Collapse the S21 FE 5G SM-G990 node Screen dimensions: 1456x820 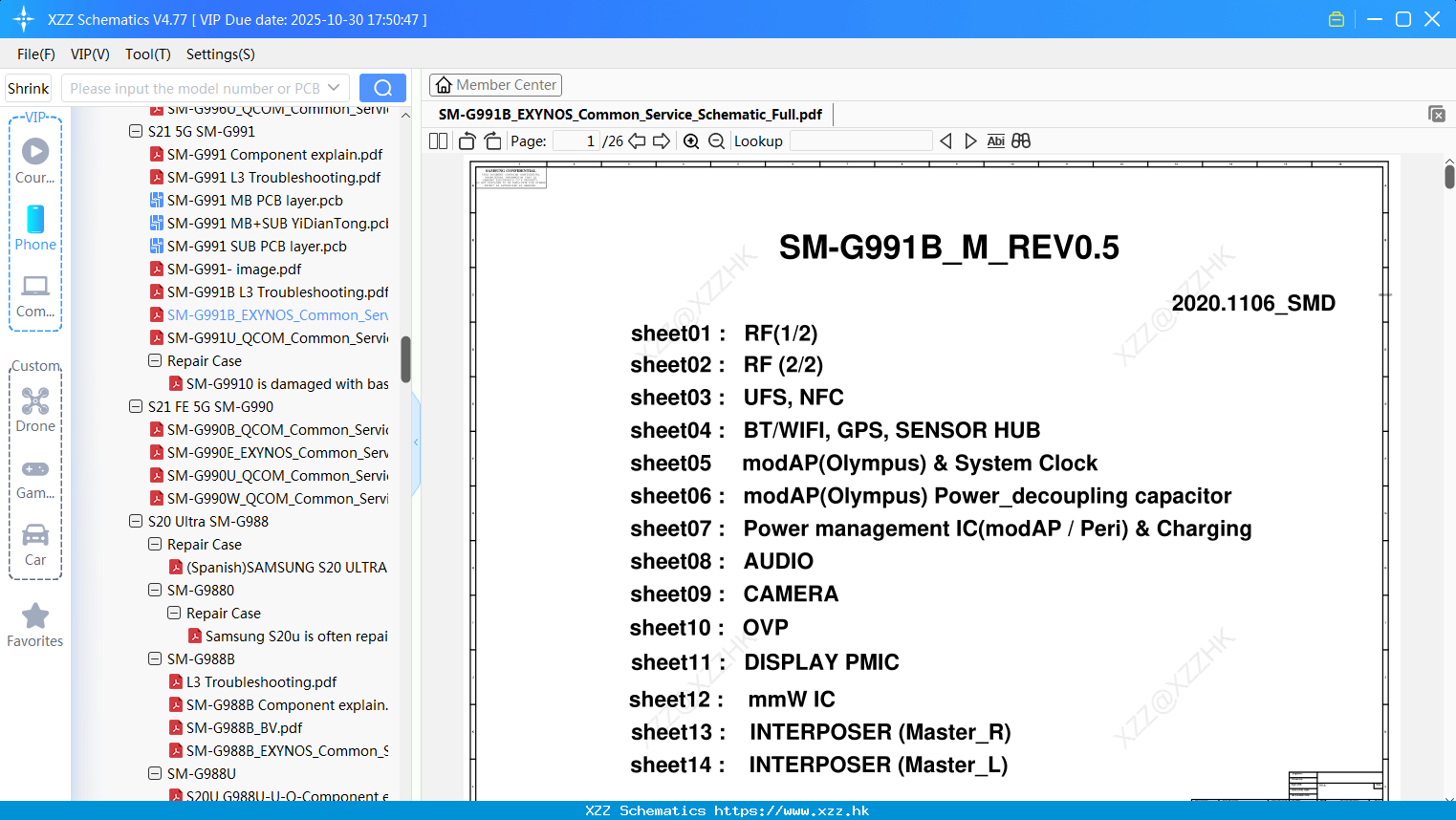(x=136, y=406)
